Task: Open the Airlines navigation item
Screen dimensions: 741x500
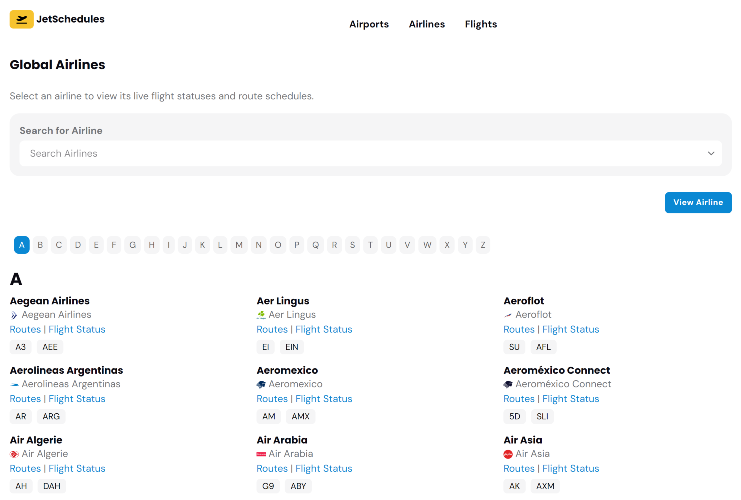Action: pos(427,24)
